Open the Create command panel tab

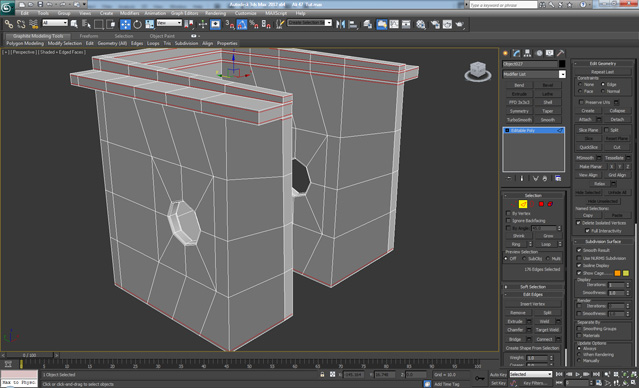click(506, 53)
